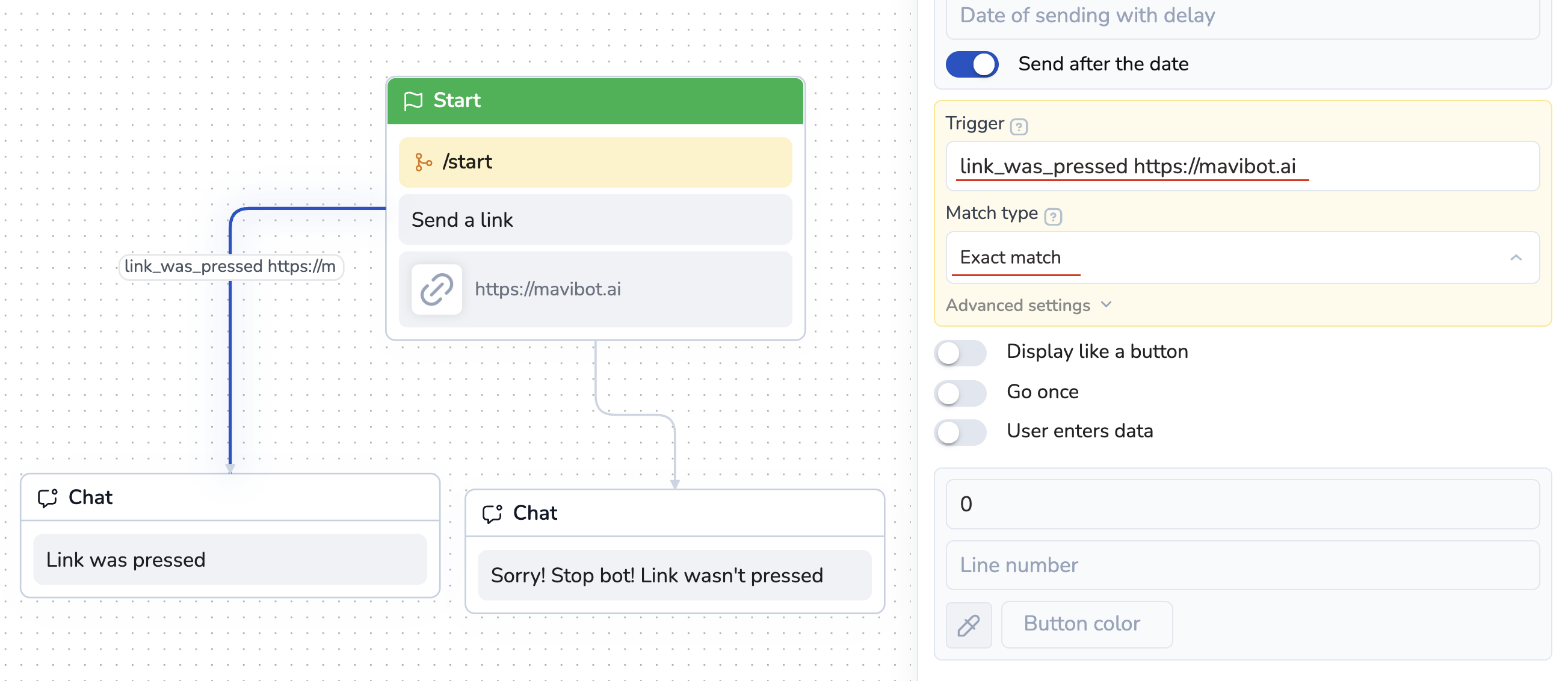Screen dimensions: 1568x681
Task: Click the branch icon beside /start
Action: pyautogui.click(x=423, y=162)
